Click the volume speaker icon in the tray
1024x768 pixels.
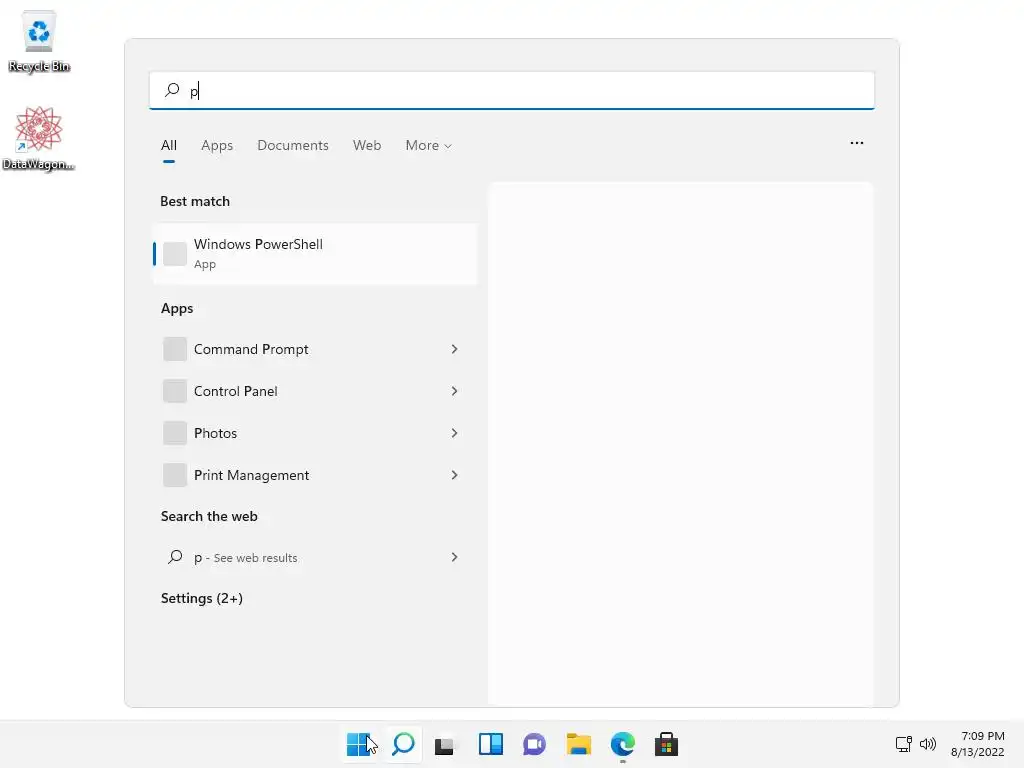click(x=928, y=744)
